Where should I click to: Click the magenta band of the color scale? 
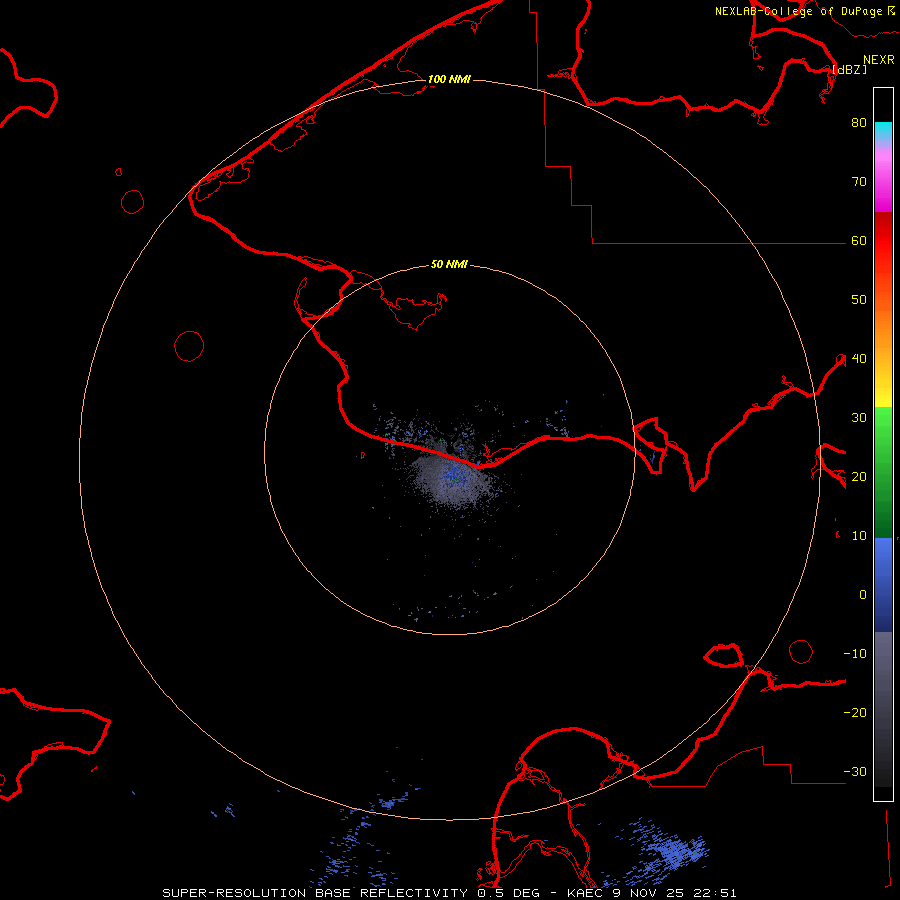coord(883,184)
